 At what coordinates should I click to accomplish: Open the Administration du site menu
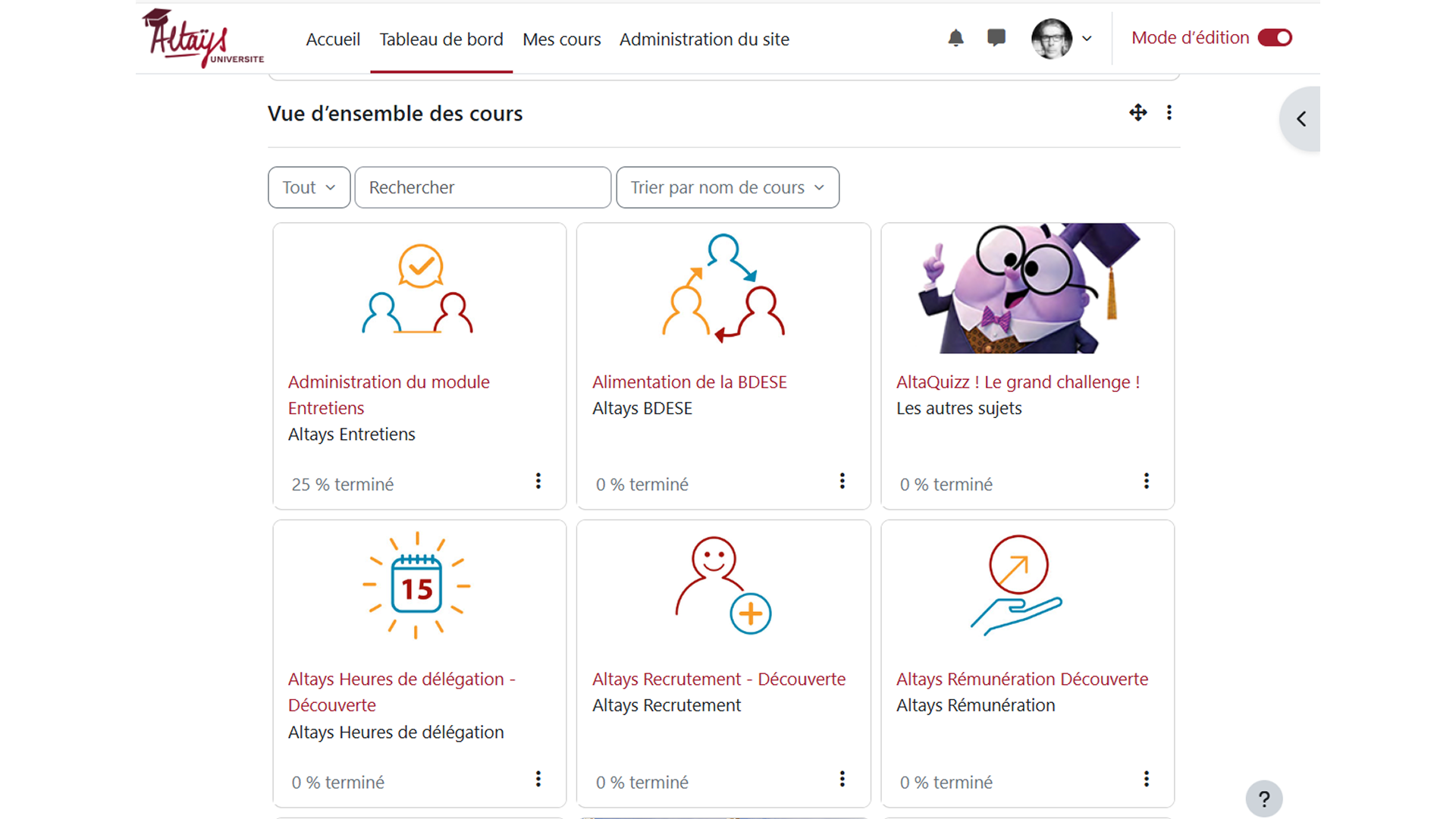704,39
